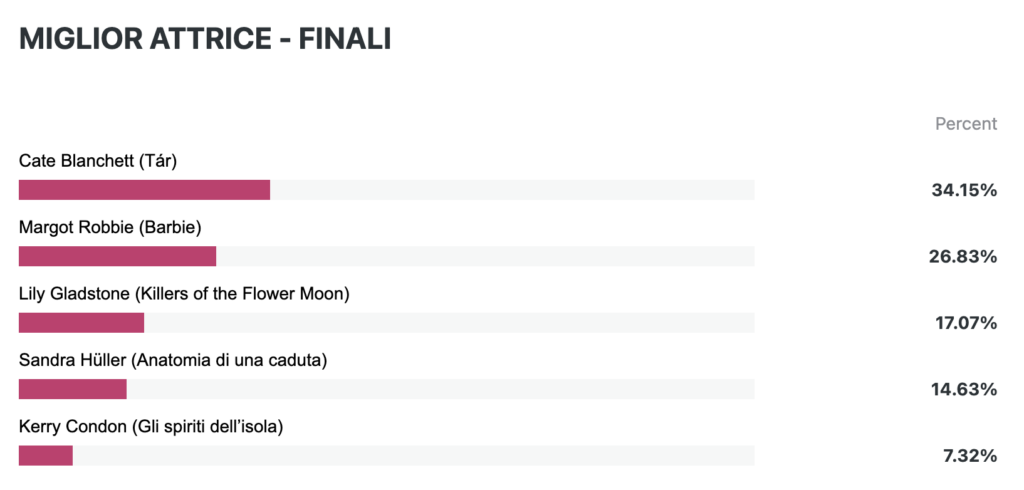Click the 34.15% percentage value

click(964, 191)
